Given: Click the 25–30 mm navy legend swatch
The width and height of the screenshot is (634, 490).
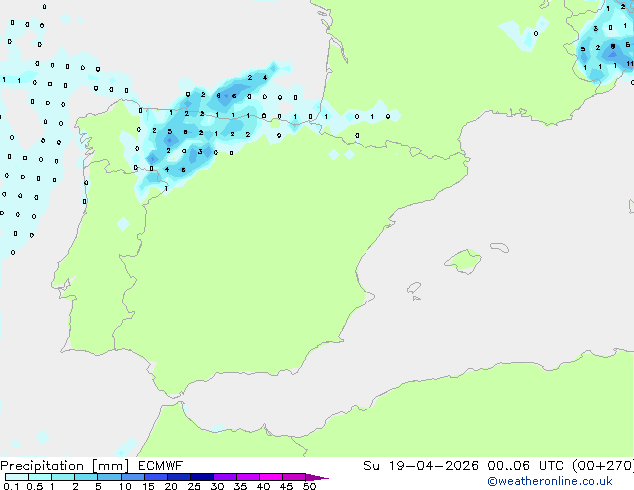Looking at the screenshot, I should tap(202, 477).
